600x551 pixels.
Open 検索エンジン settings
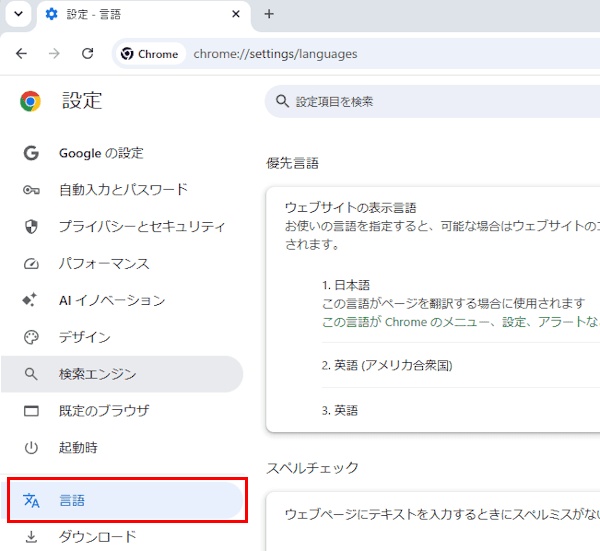coord(122,374)
